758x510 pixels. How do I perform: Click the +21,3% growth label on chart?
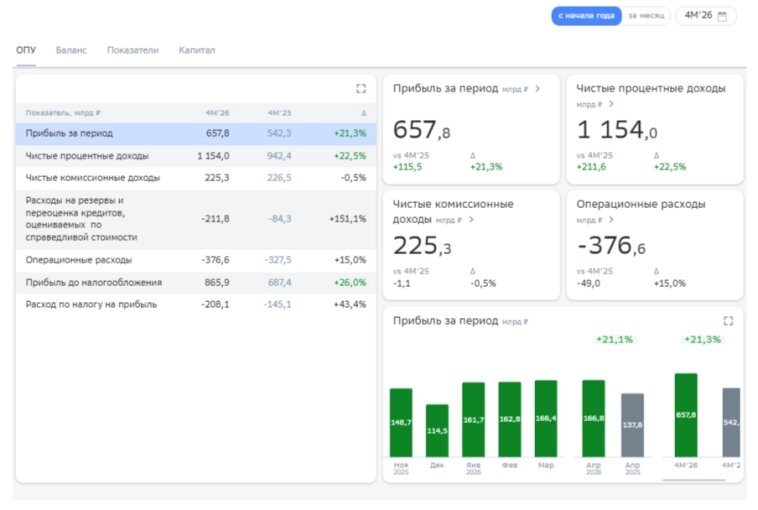(x=702, y=339)
